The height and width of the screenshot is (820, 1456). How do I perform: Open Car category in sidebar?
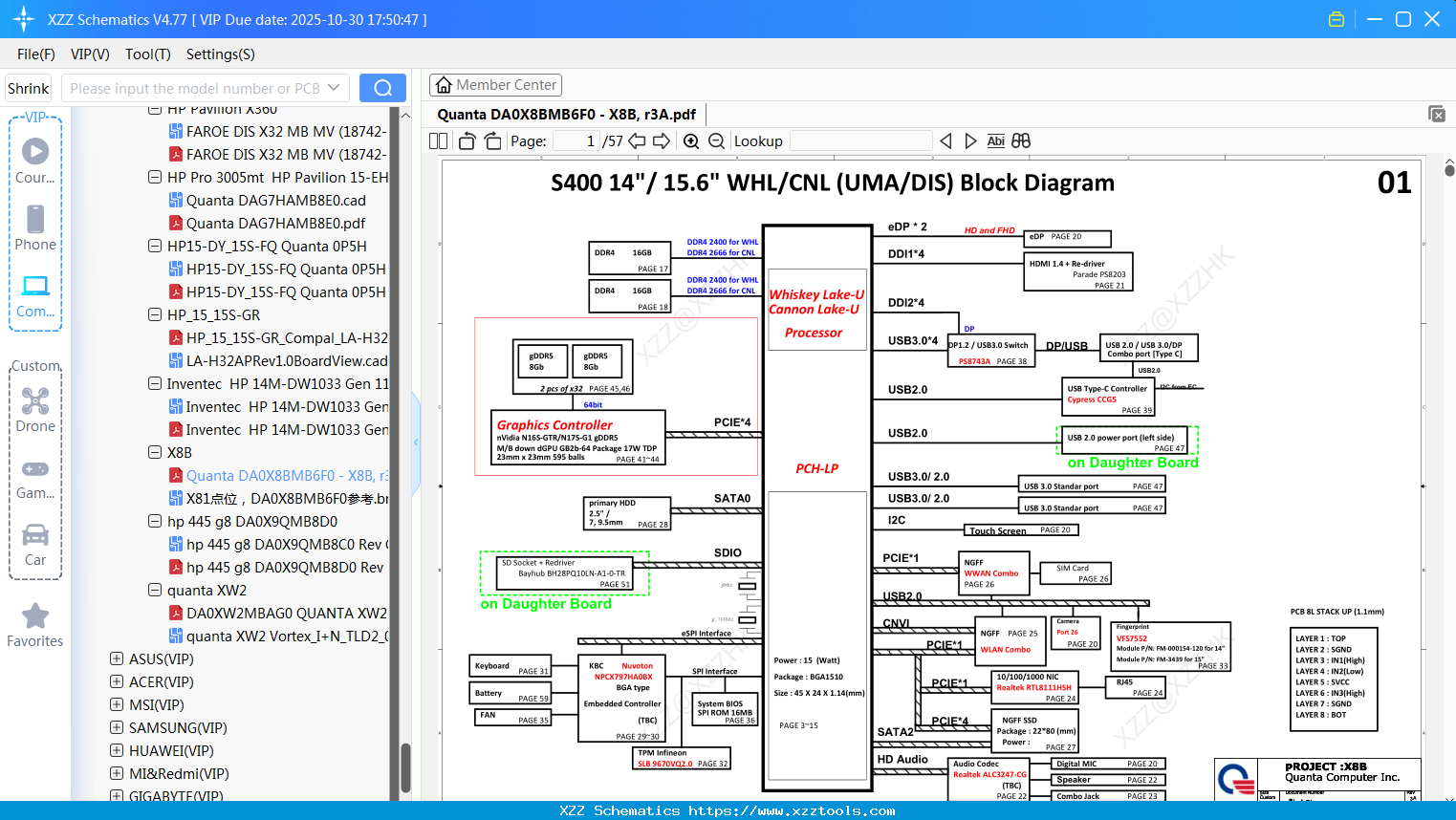(35, 545)
